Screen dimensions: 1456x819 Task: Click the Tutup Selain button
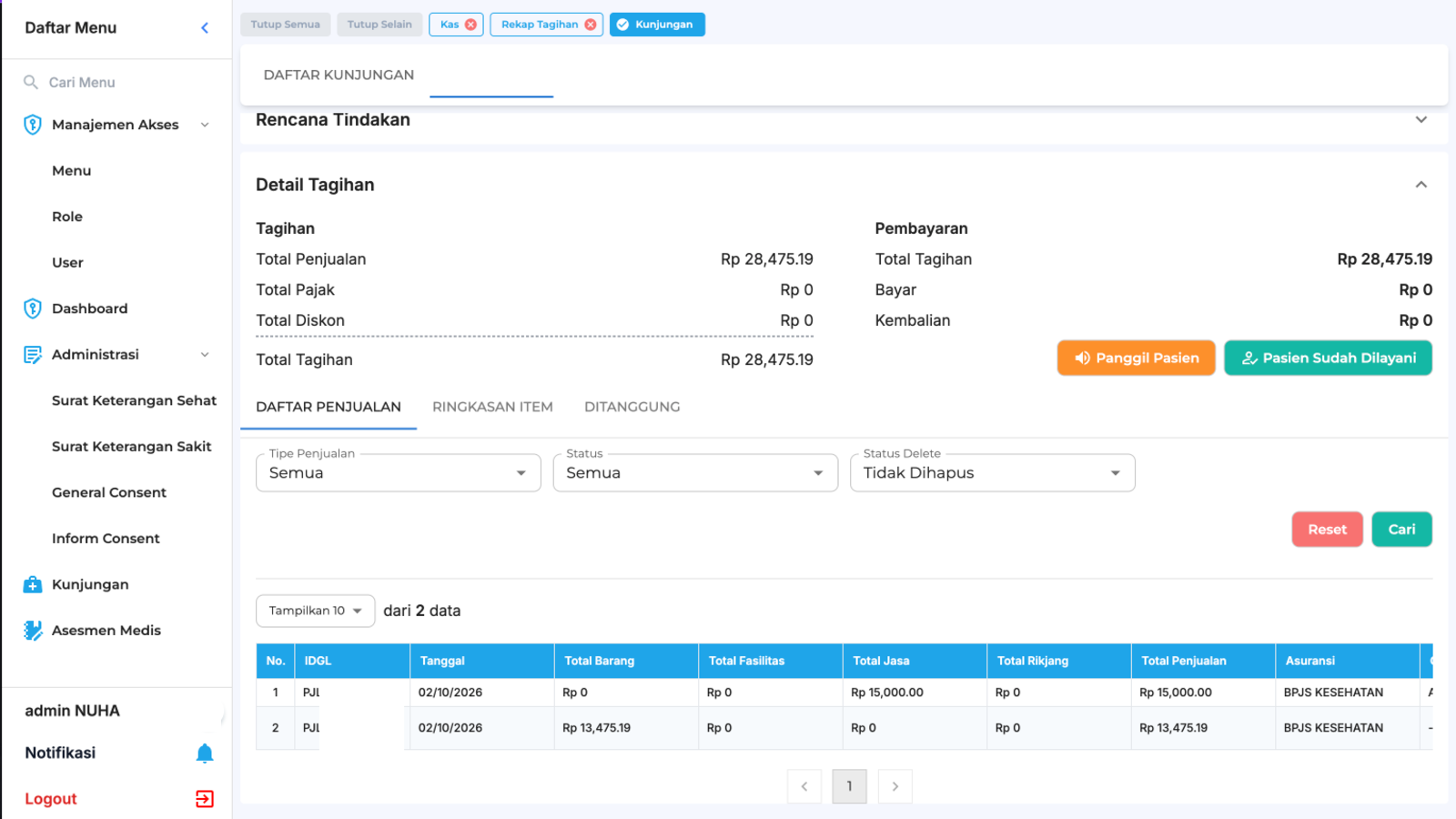tap(379, 25)
